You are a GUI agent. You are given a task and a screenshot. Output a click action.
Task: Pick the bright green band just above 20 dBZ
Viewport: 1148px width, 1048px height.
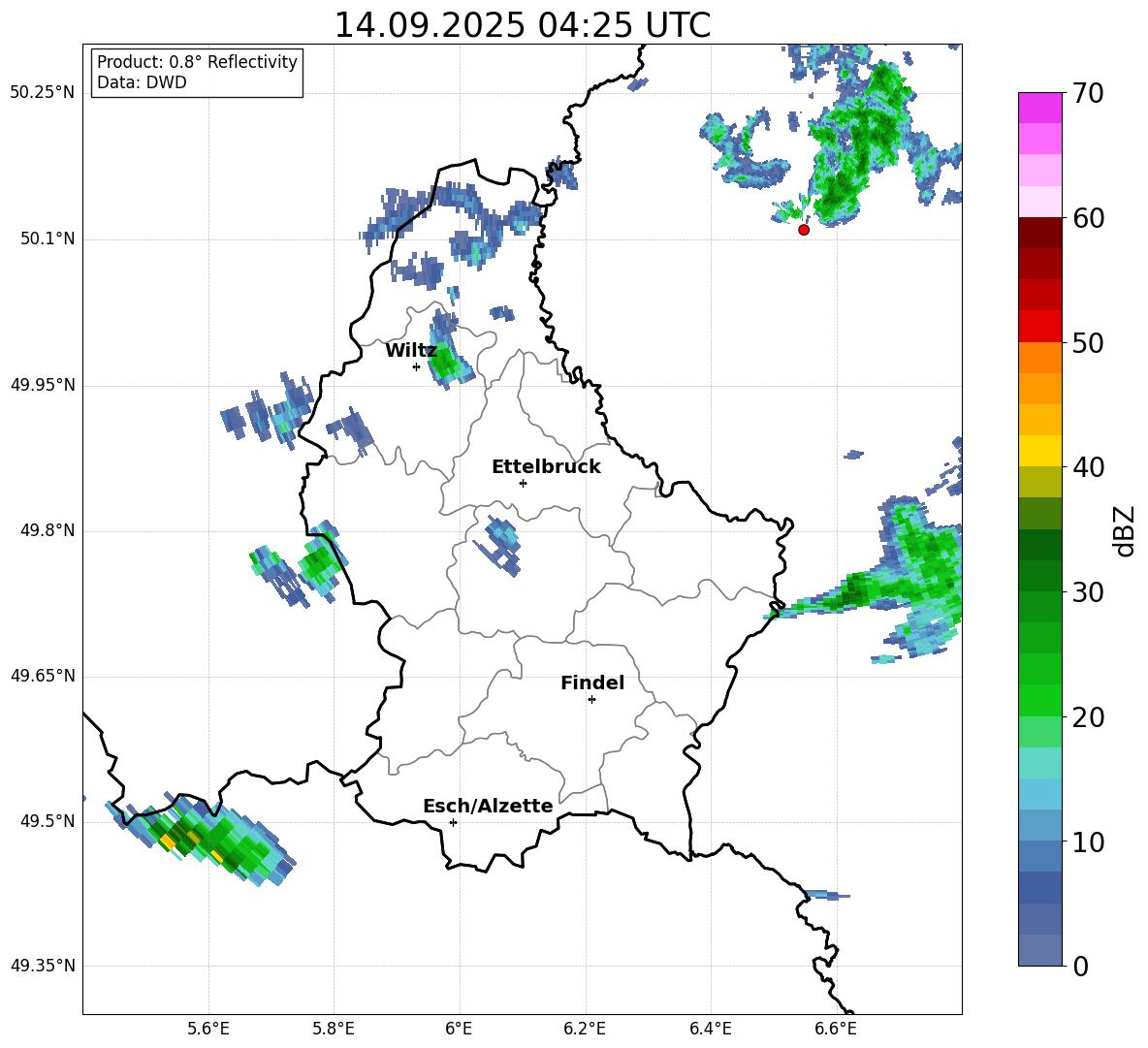pyautogui.click(x=1039, y=700)
